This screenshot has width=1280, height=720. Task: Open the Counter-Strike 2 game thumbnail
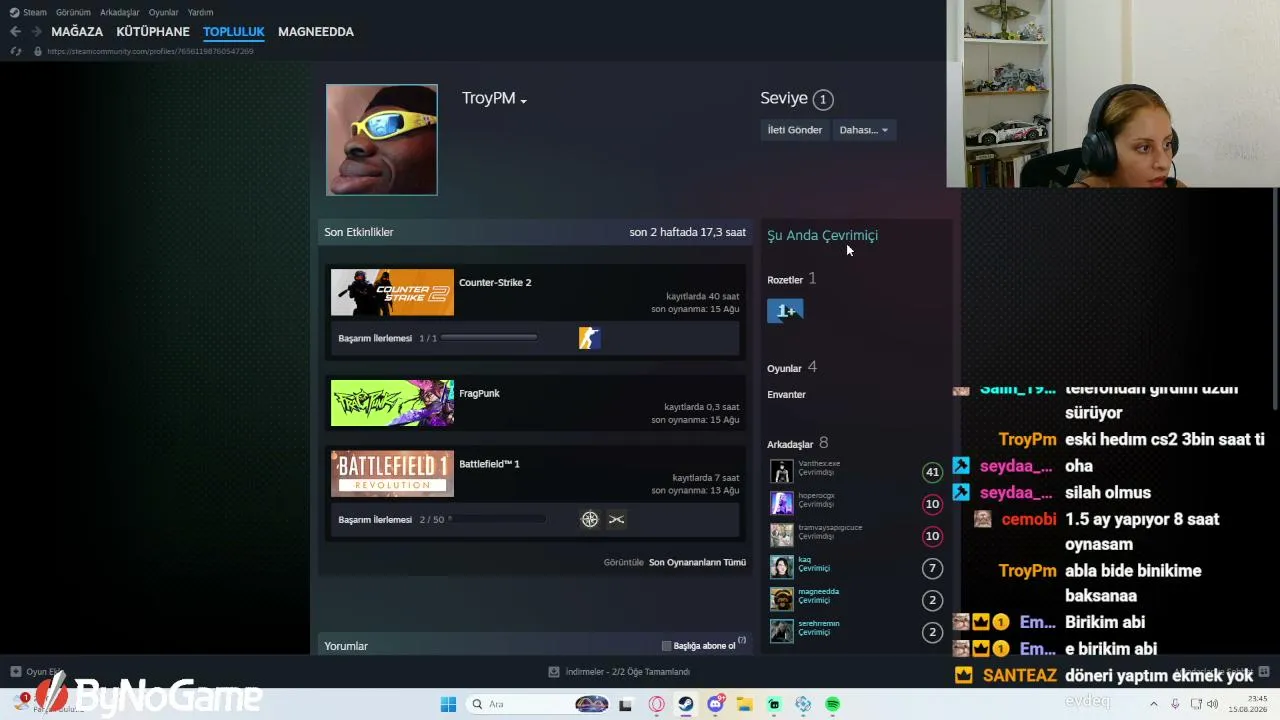[x=392, y=293]
